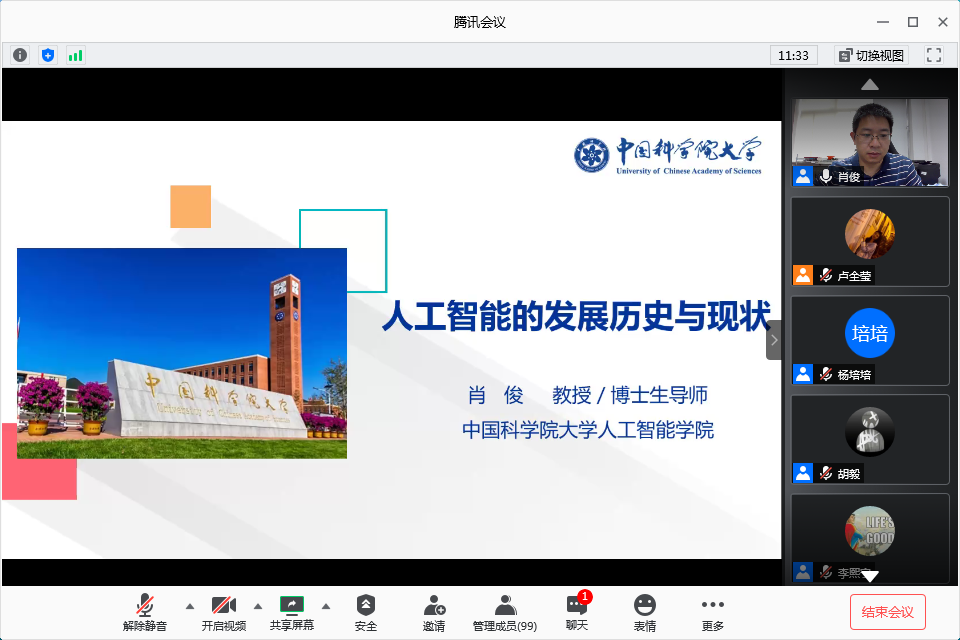Click muted mic icon next to 胡毅
The image size is (960, 640).
pyautogui.click(x=826, y=473)
